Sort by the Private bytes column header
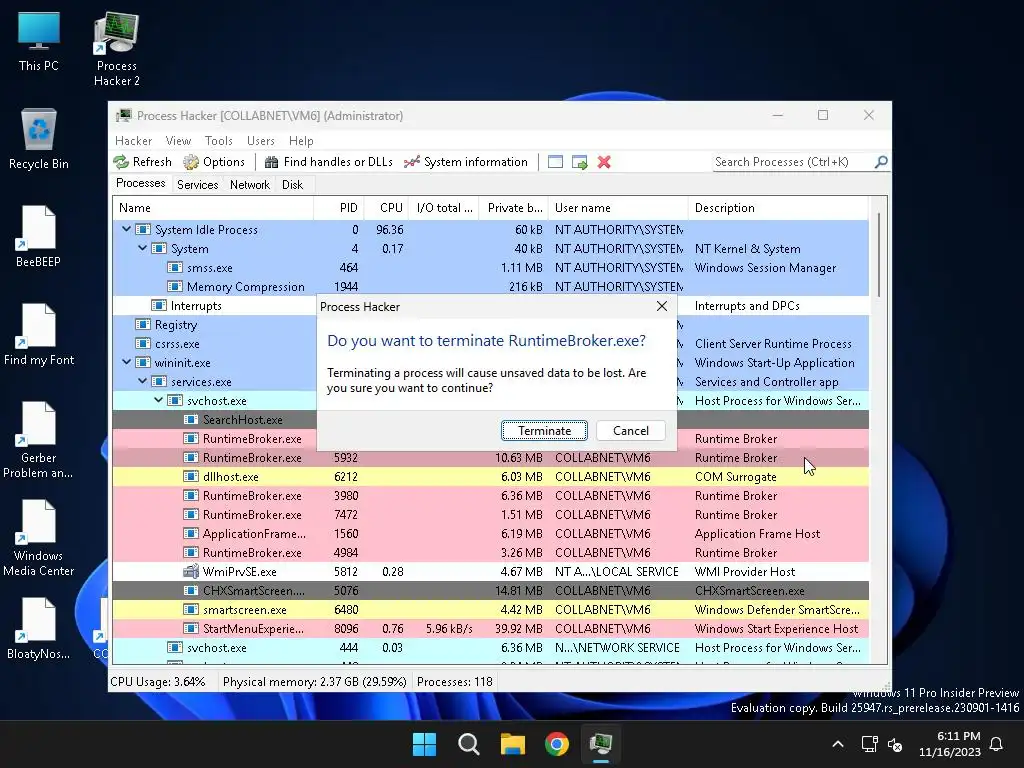This screenshot has height=768, width=1024. [513, 208]
